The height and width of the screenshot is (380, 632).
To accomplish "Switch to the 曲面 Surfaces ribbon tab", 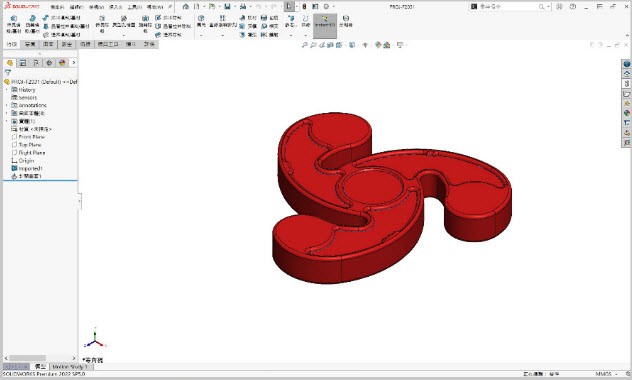I will [x=48, y=44].
